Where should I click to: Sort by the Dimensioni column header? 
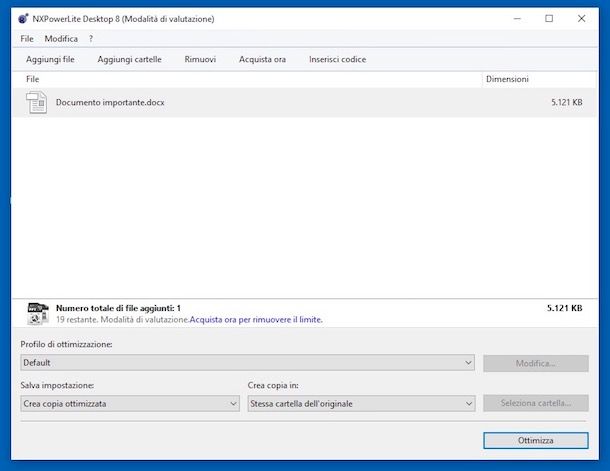coord(539,79)
